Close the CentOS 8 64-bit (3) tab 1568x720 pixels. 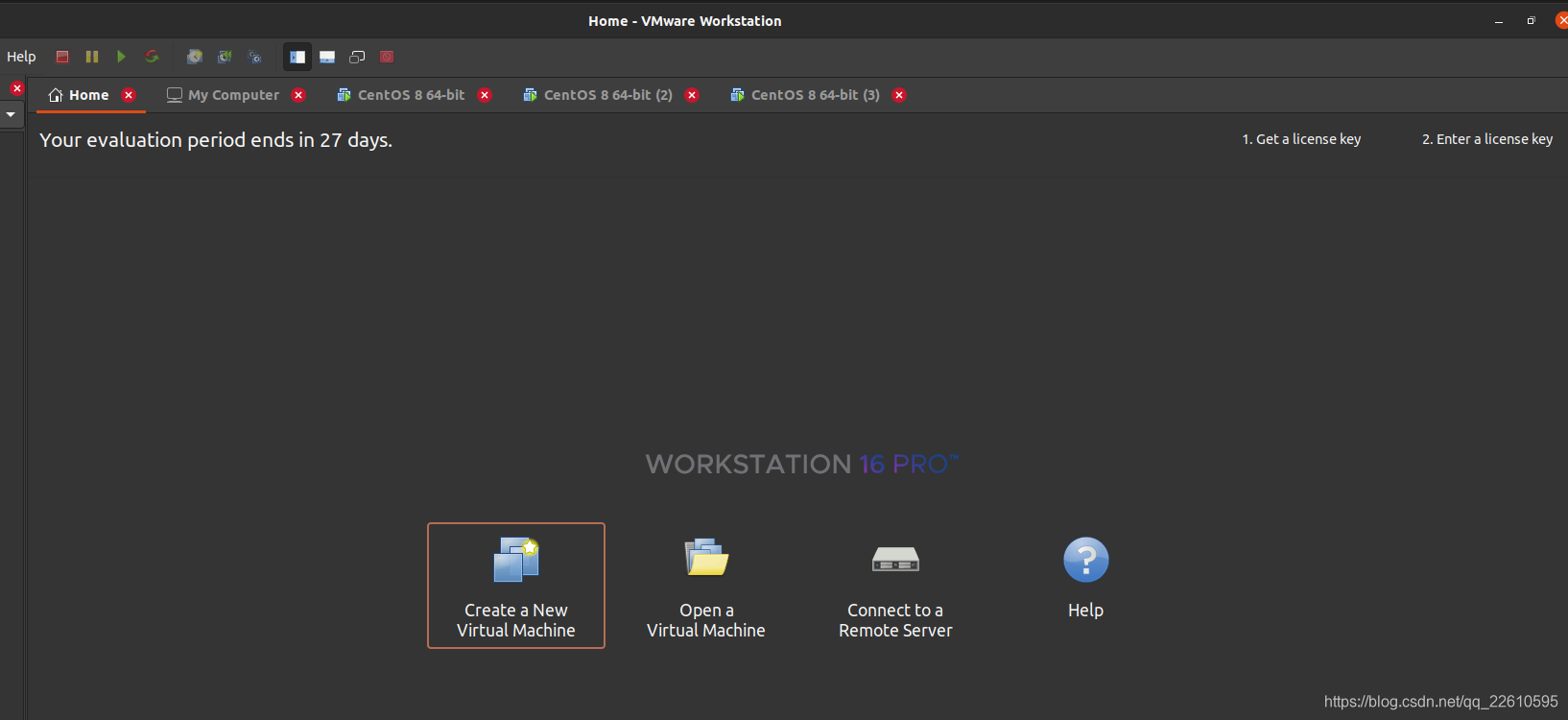899,95
